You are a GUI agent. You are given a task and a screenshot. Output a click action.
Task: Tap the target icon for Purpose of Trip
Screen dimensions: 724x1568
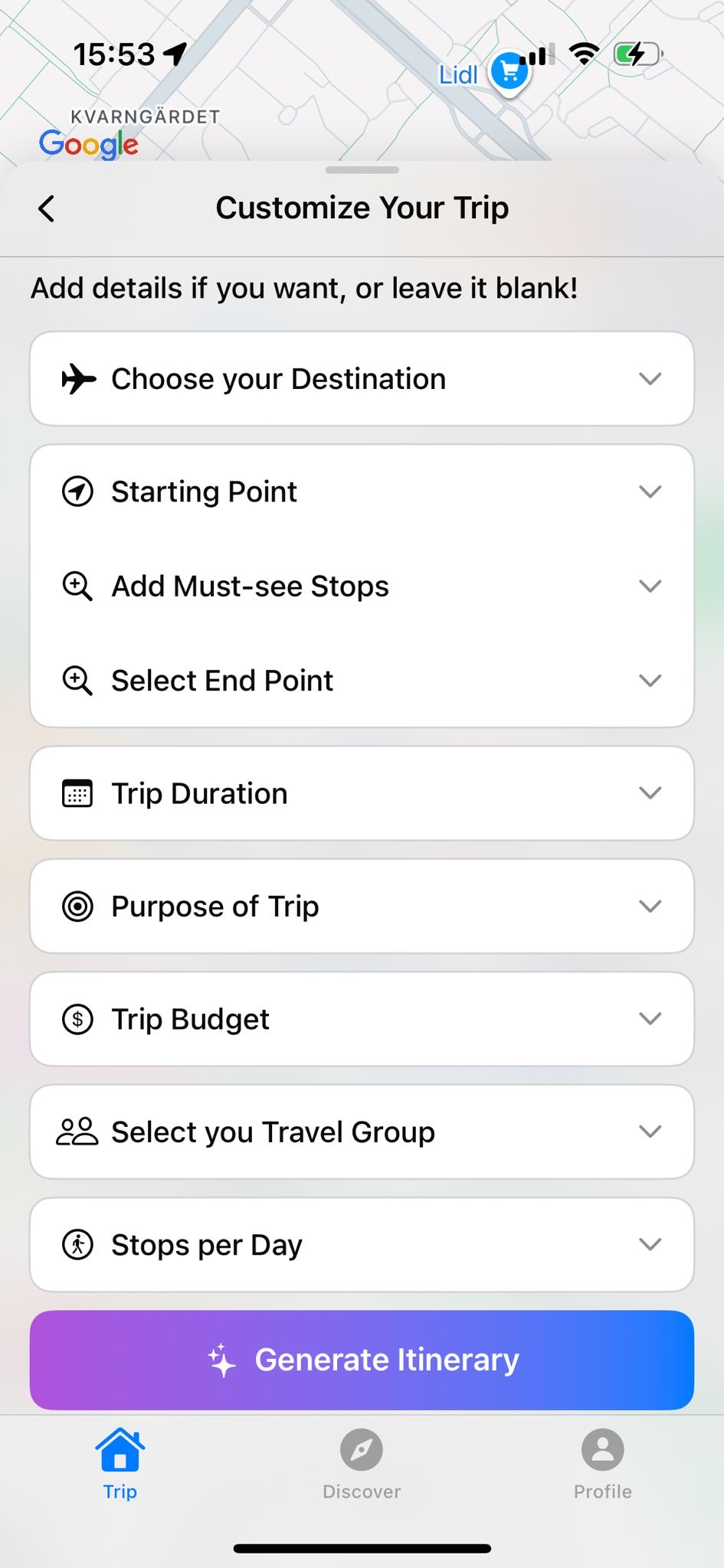[x=77, y=906]
